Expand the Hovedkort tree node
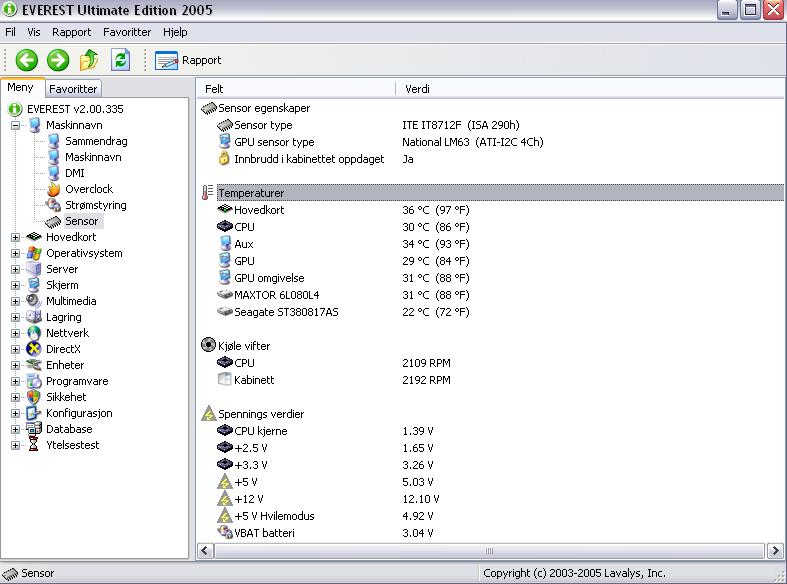 16,237
